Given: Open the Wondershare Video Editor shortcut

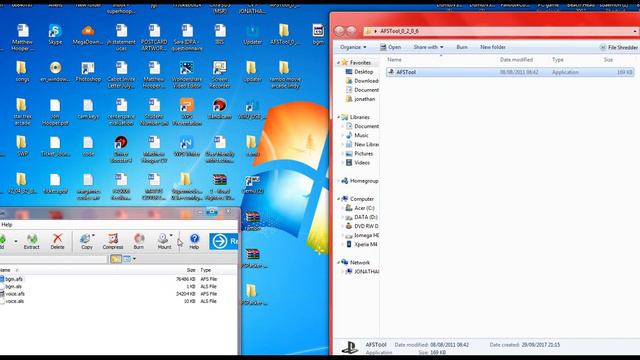Looking at the screenshot, I should (x=187, y=75).
